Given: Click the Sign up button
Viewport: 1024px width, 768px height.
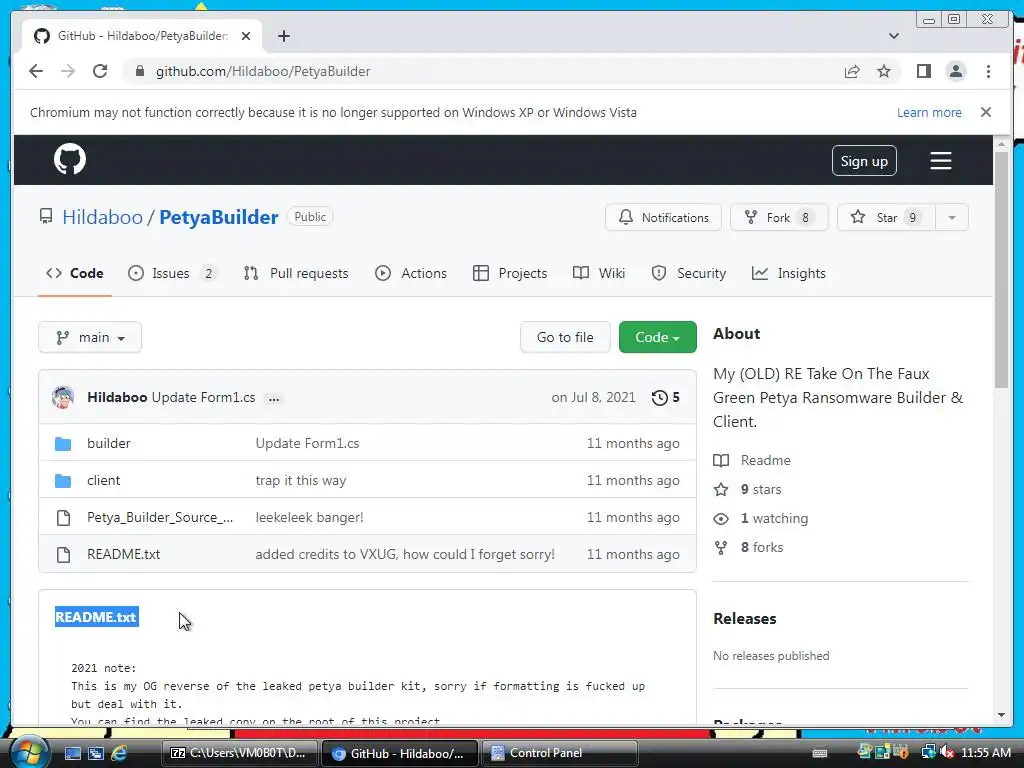Looking at the screenshot, I should (x=864, y=161).
